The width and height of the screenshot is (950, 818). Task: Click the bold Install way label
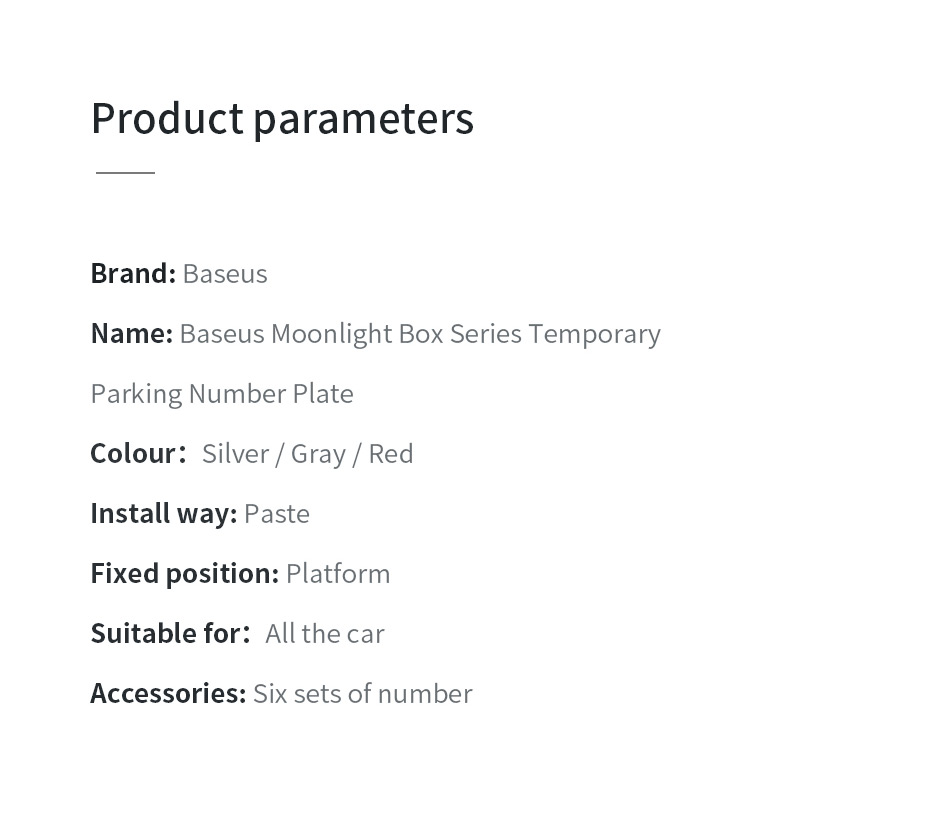[163, 513]
